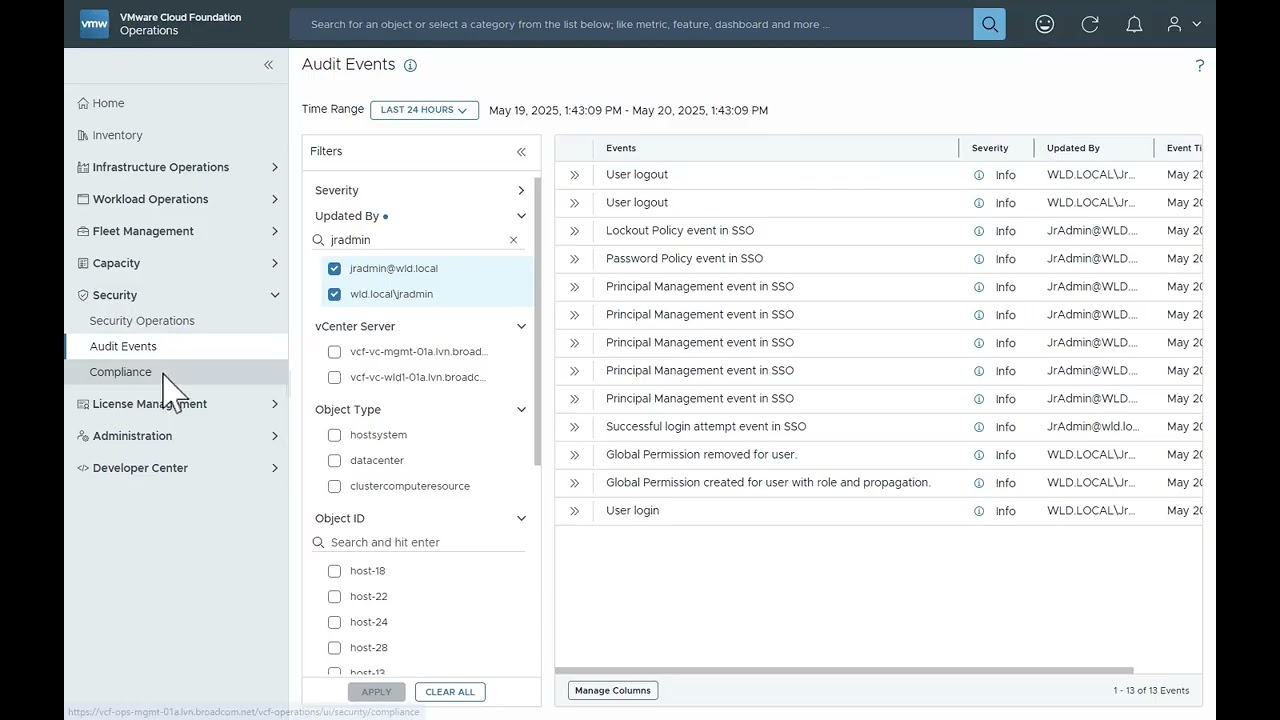1280x720 pixels.
Task: Click the Clear All filters button
Action: (450, 692)
